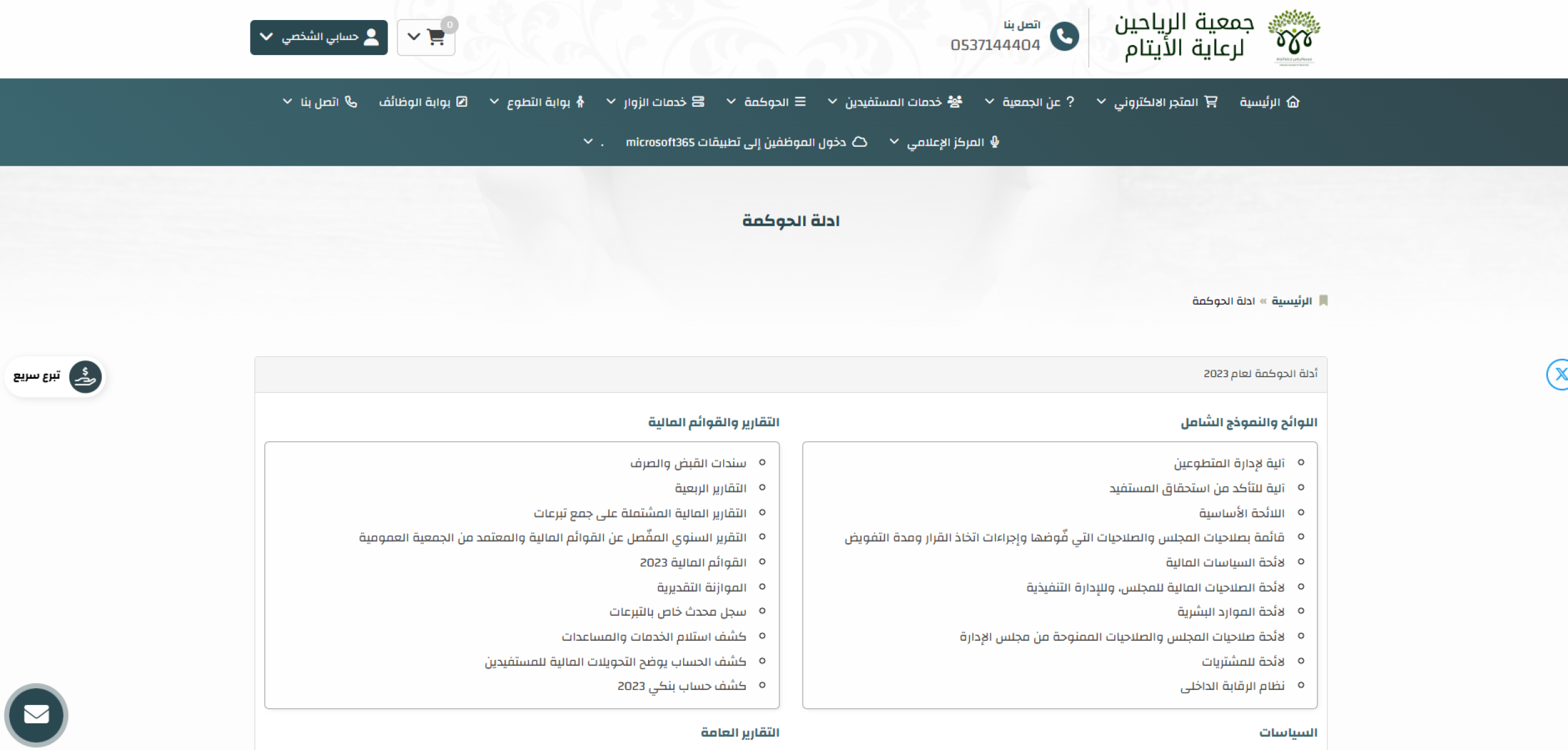Open الموازنة التقديرية link
The image size is (1568, 750).
click(702, 587)
